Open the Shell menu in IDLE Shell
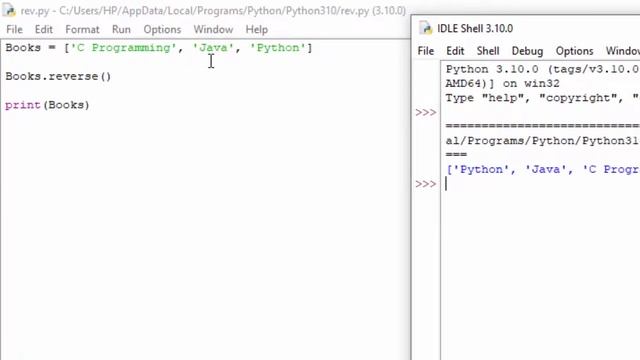The height and width of the screenshot is (360, 640). click(488, 51)
